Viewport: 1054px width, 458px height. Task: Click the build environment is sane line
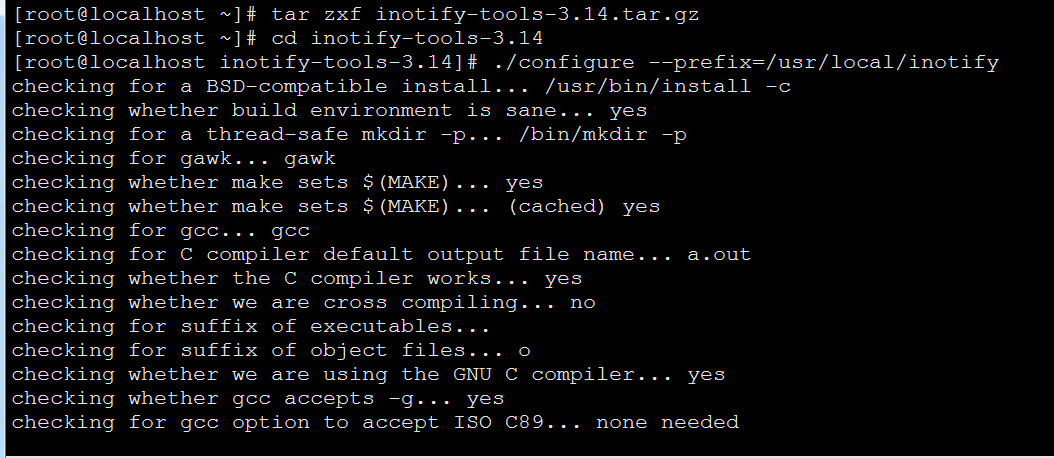tap(329, 110)
